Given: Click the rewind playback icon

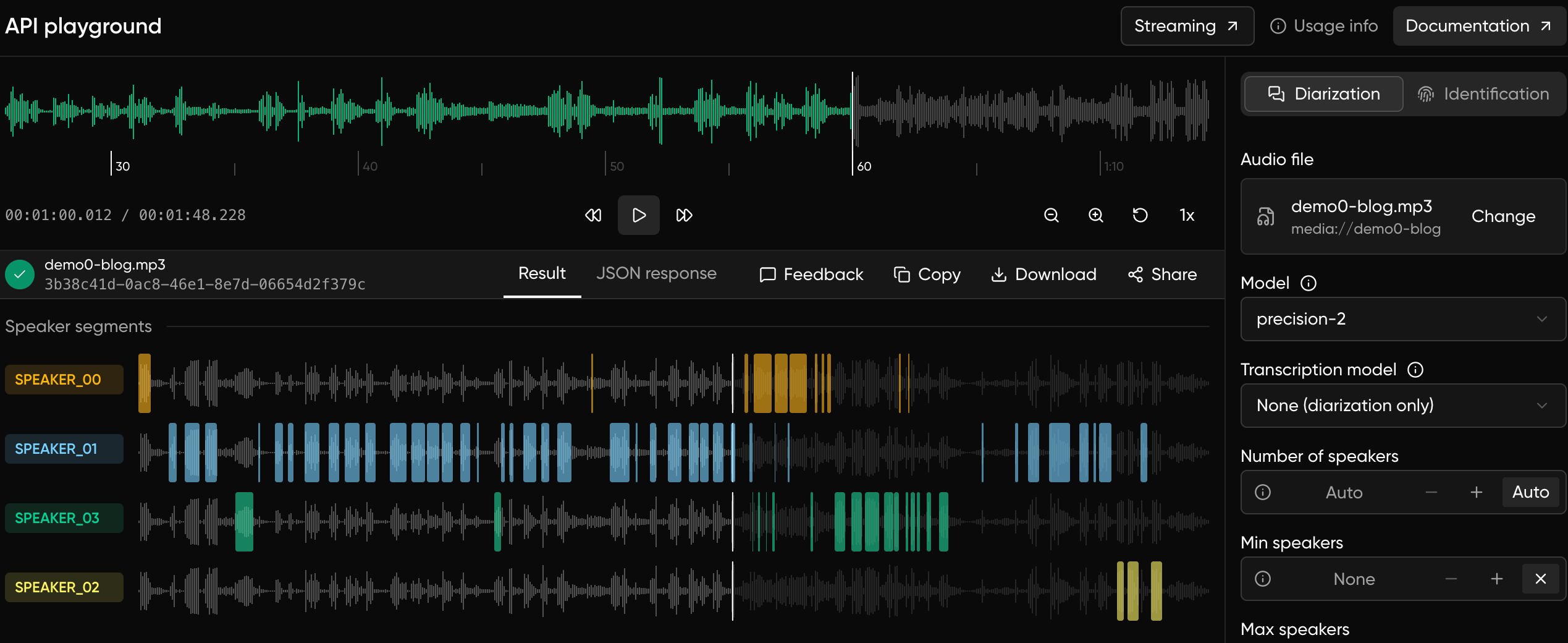Looking at the screenshot, I should 593,215.
